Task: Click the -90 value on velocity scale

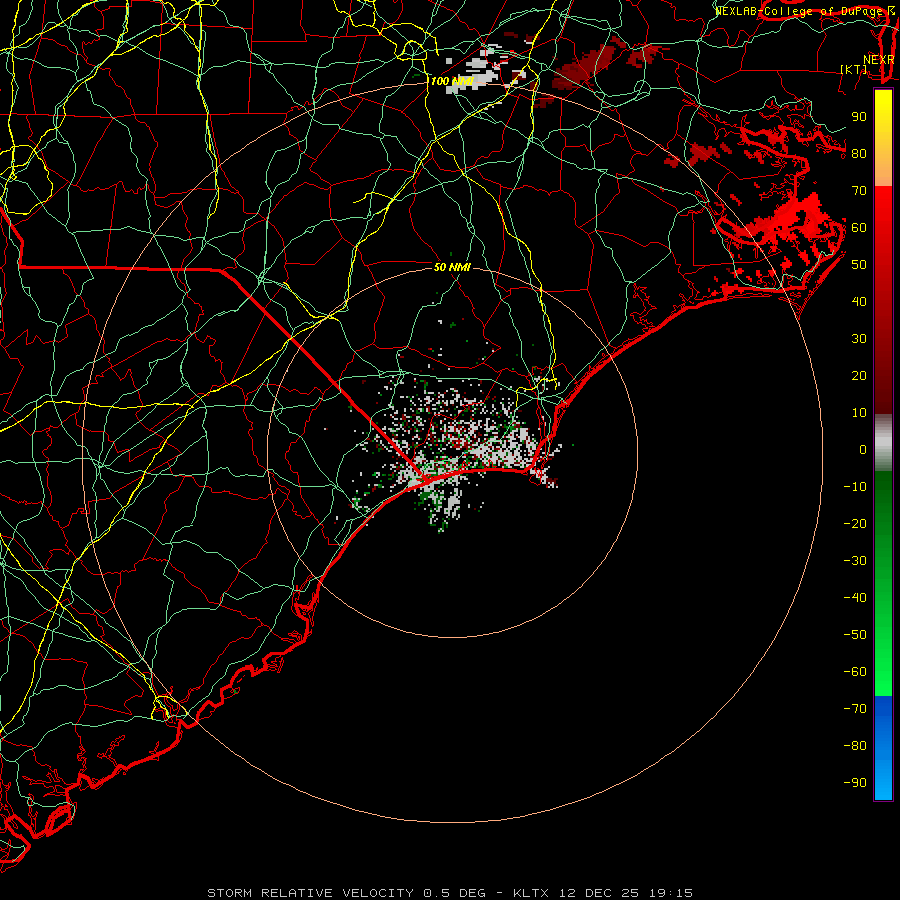Action: coord(855,783)
